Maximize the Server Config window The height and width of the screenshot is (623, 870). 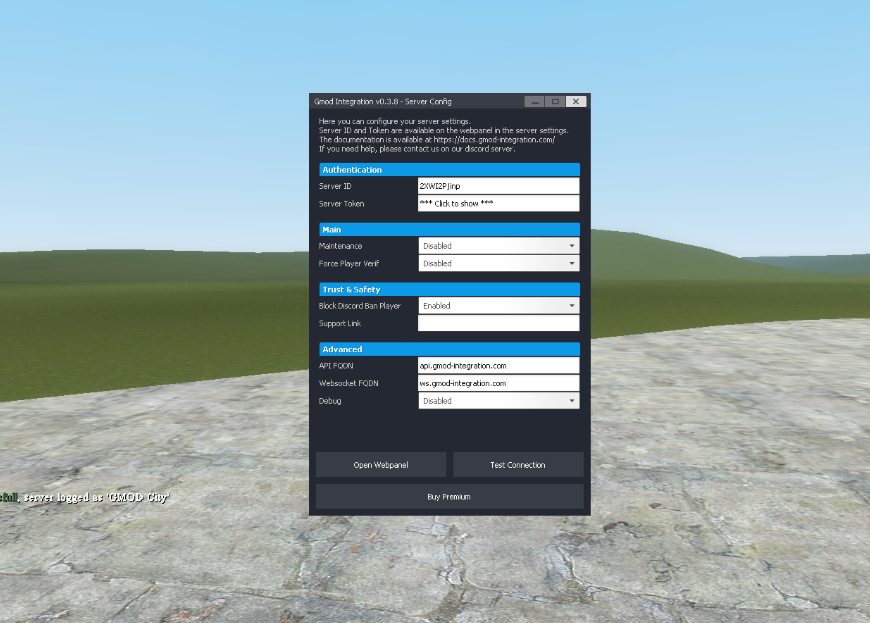click(555, 101)
